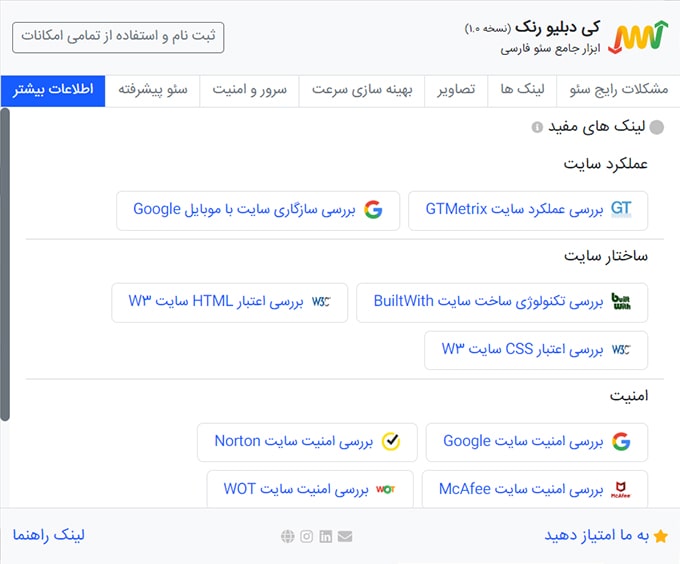The height and width of the screenshot is (564, 680).
Task: Click the کی دبلیو رنک title text
Action: (557, 28)
